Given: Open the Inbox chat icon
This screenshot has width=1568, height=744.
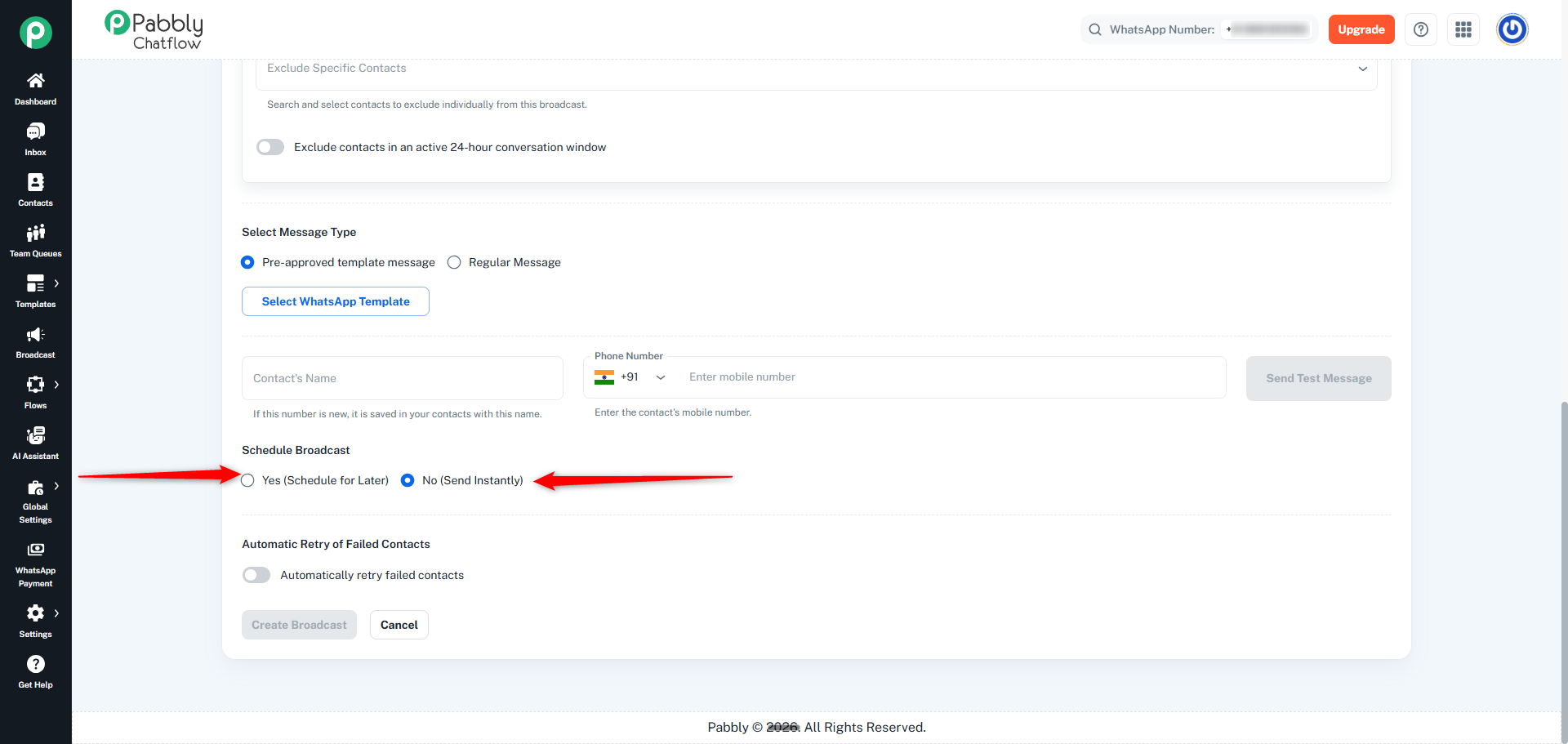Looking at the screenshot, I should 35,131.
